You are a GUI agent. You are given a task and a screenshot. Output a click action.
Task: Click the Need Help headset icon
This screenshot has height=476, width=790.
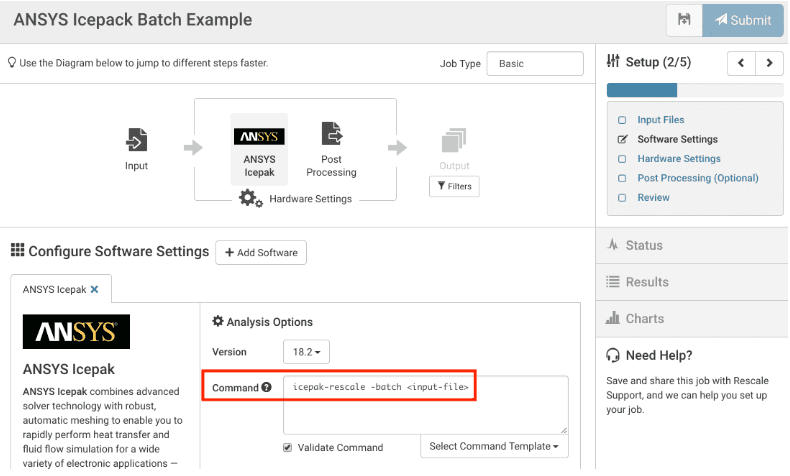(613, 356)
